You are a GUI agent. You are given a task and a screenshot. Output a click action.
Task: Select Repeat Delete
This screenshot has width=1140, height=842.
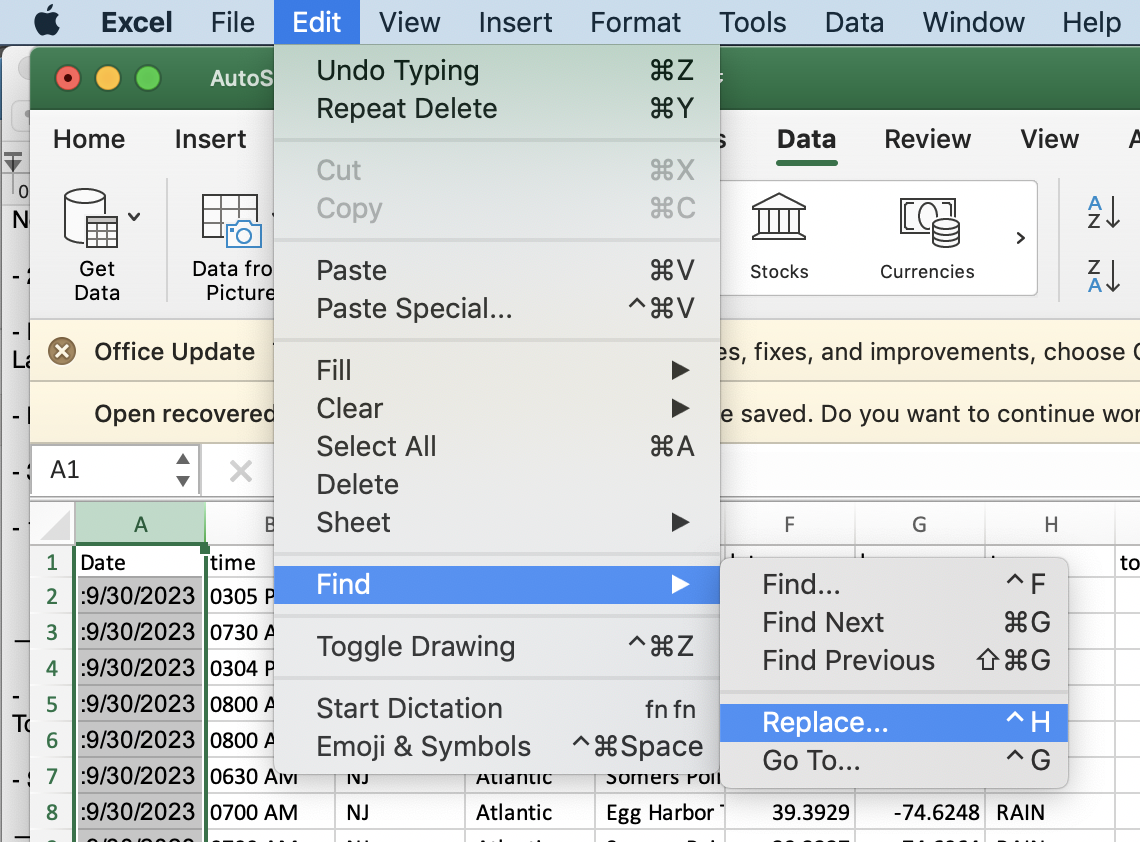[497, 108]
